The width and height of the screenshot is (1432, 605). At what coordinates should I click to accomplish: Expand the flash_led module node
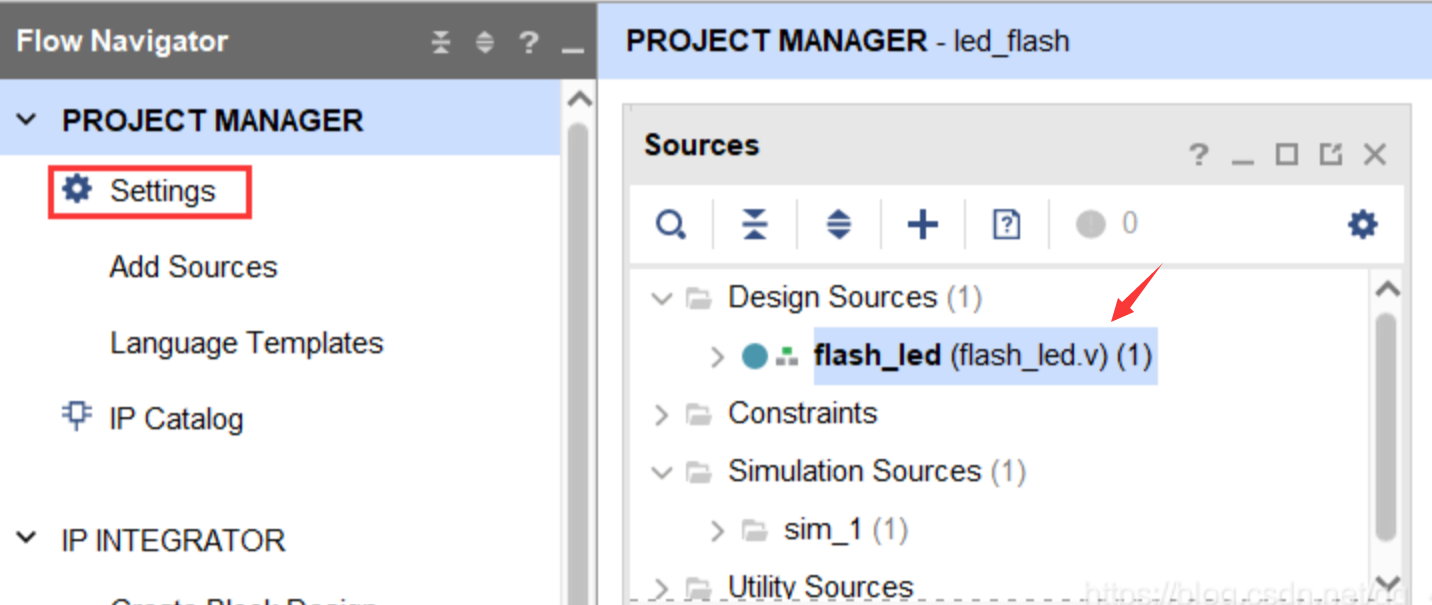click(x=716, y=356)
